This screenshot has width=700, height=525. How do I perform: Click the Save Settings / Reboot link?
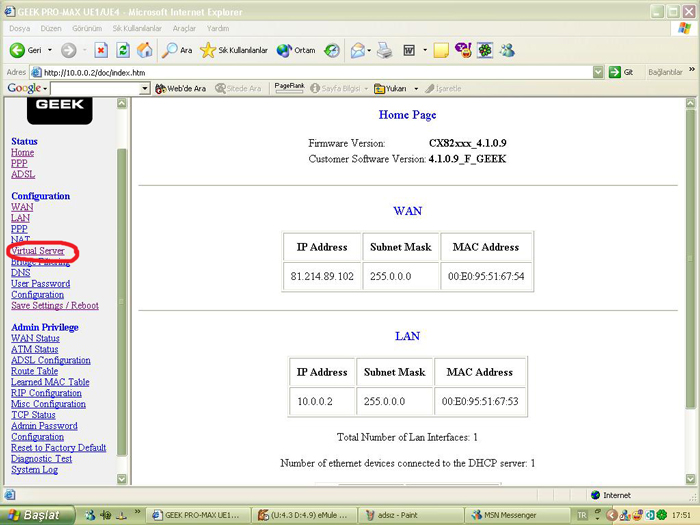click(55, 305)
